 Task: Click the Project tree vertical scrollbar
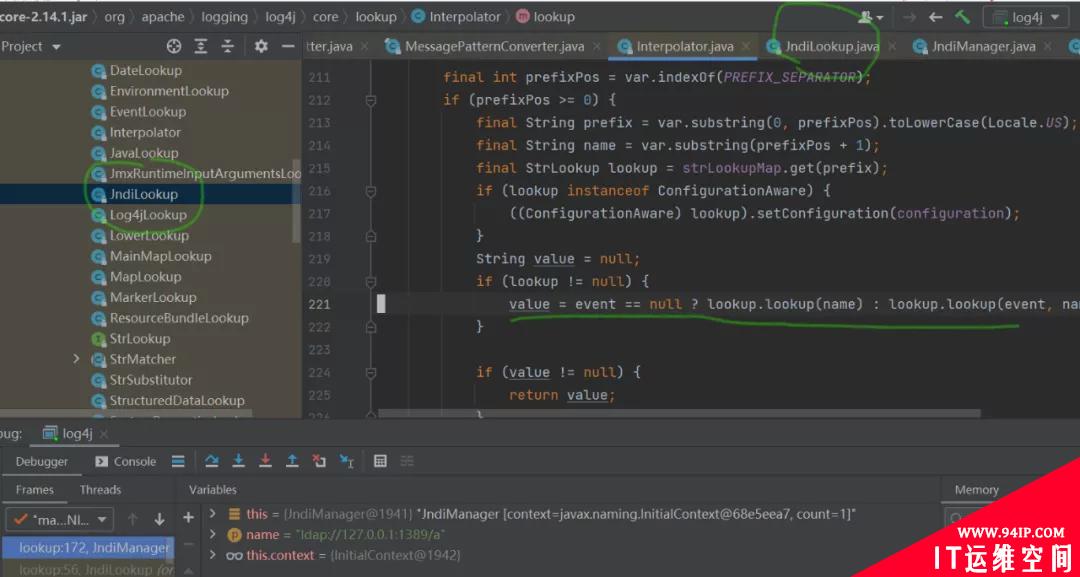coord(296,200)
